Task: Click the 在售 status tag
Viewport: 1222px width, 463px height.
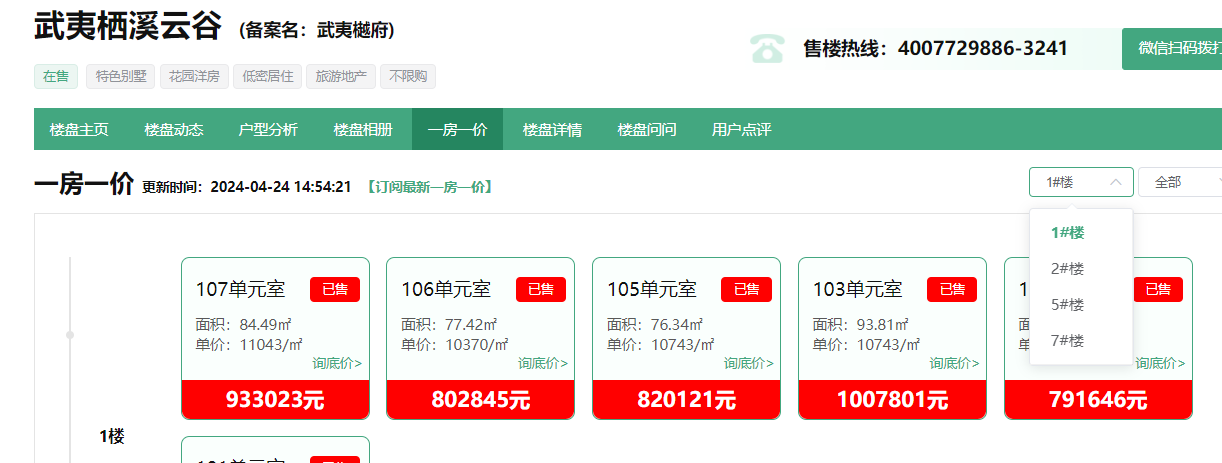Action: pos(56,77)
